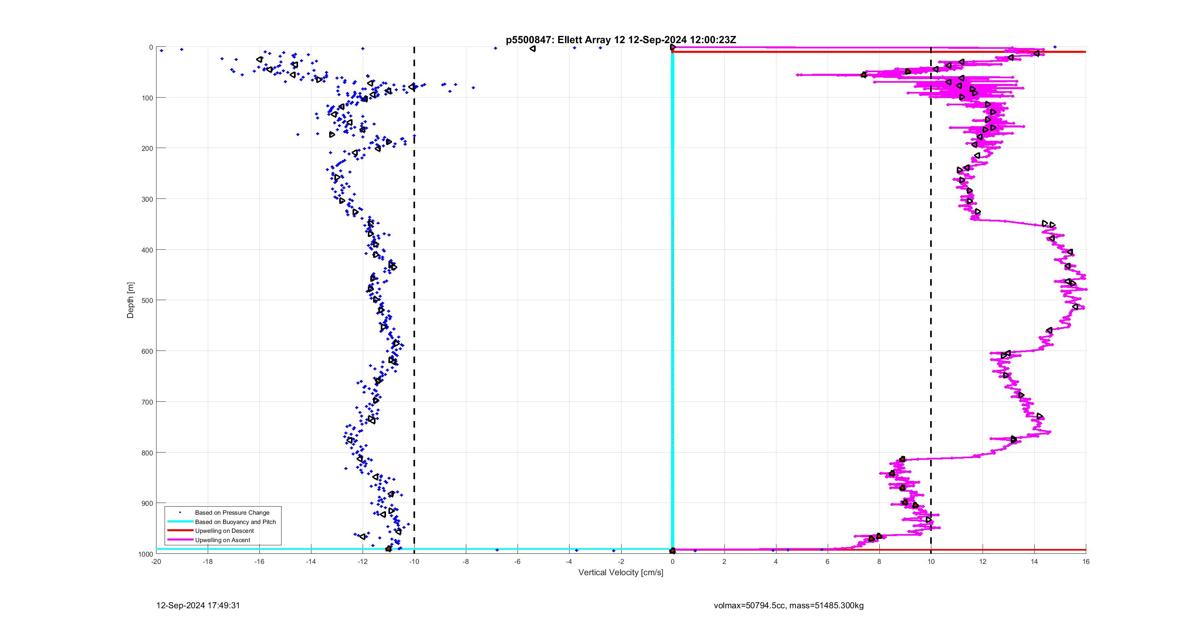Click x-axis tick label '-12'
1200x622 pixels.
pyautogui.click(x=363, y=561)
